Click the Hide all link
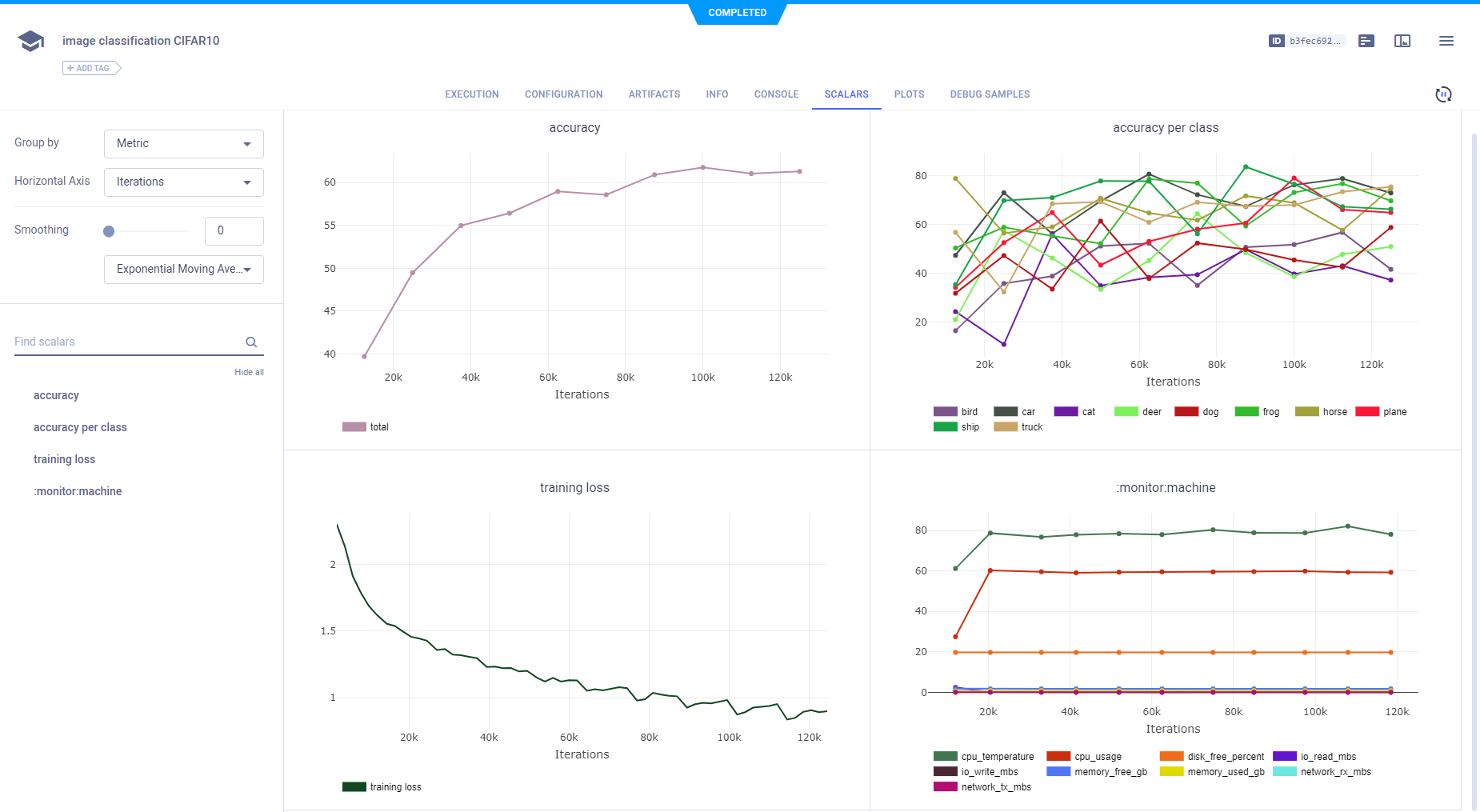This screenshot has width=1480, height=812. [x=249, y=373]
